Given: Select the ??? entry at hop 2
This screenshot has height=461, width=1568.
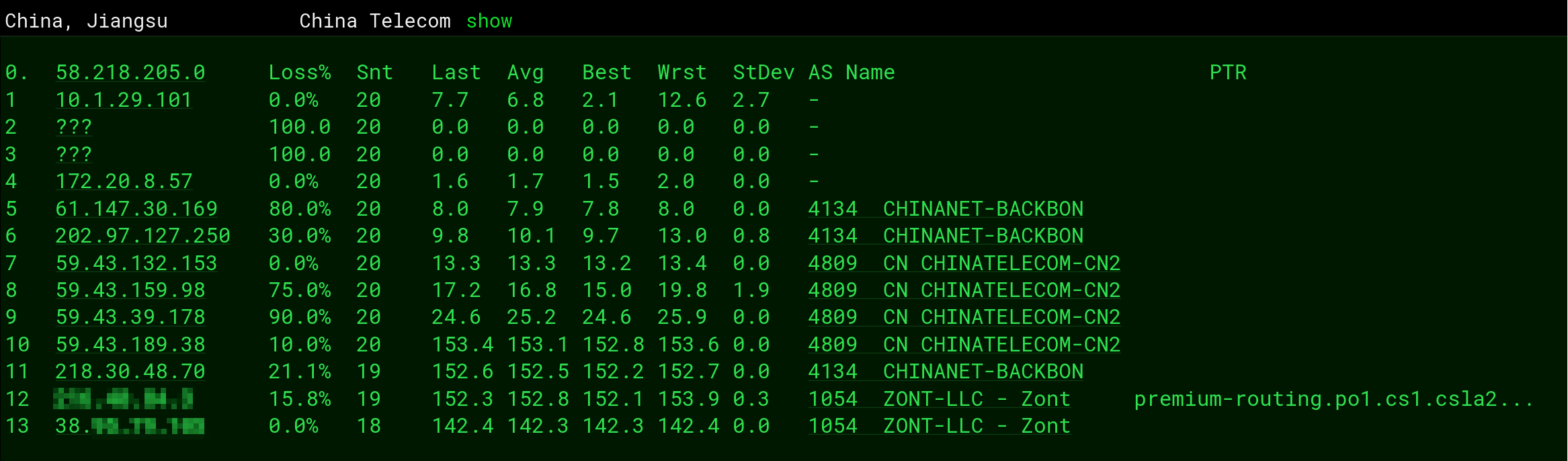Looking at the screenshot, I should 74,127.
